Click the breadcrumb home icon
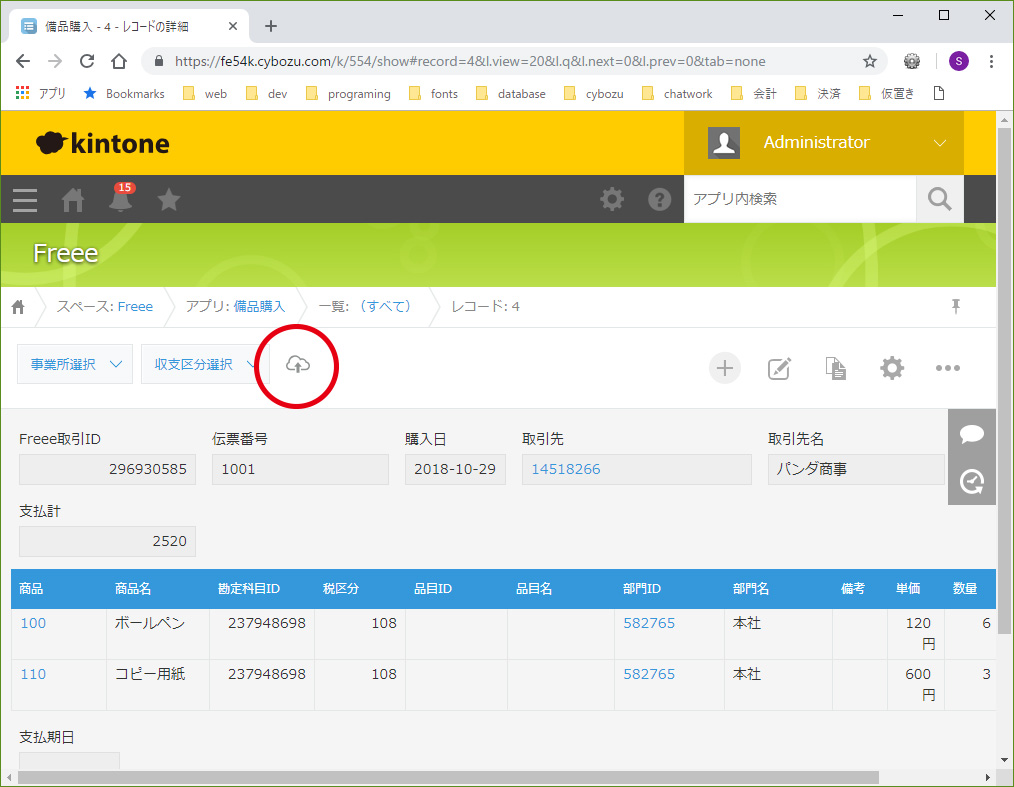The height and width of the screenshot is (787, 1014). 18,307
